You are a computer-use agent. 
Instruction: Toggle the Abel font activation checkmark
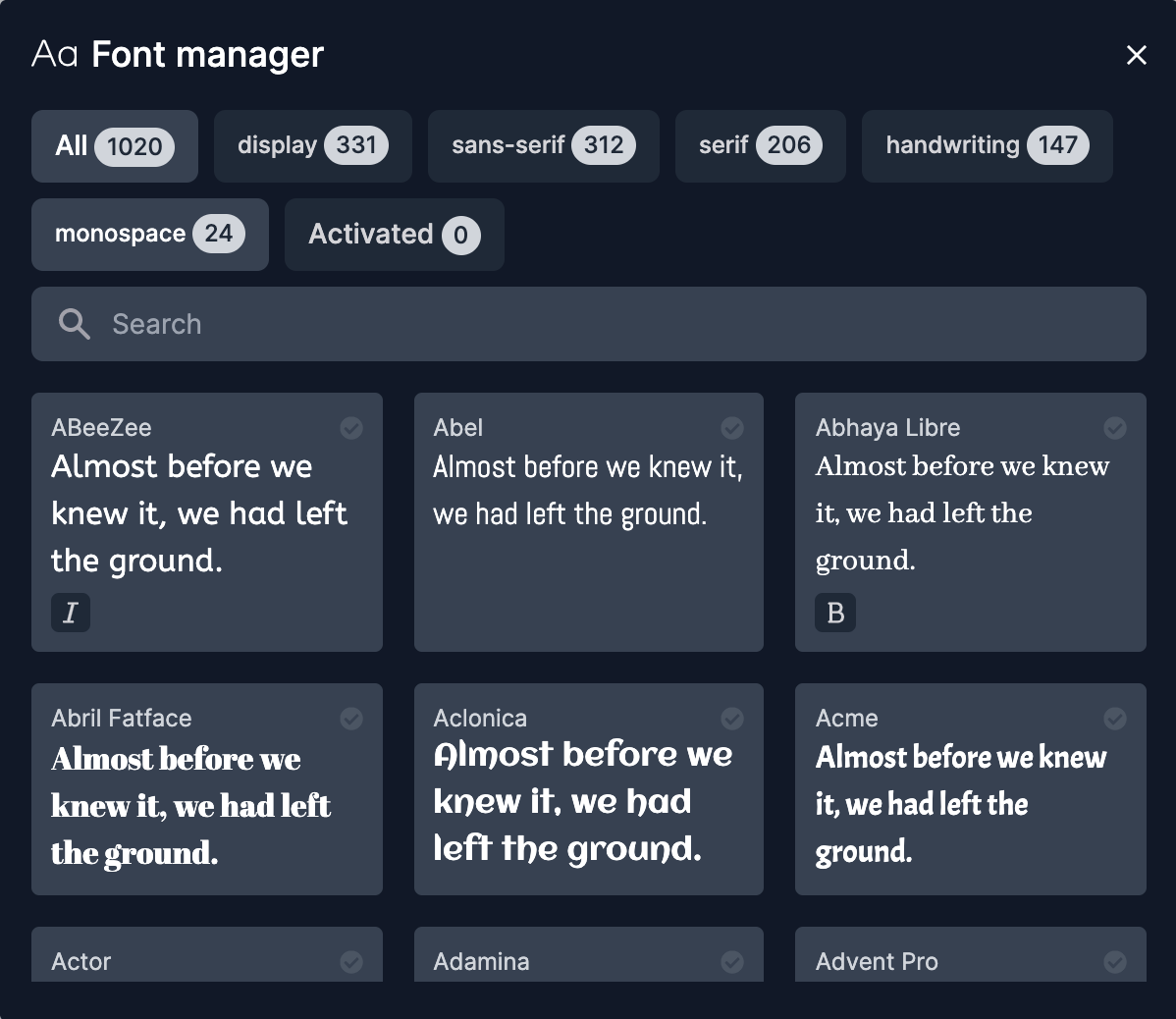pyautogui.click(x=732, y=428)
